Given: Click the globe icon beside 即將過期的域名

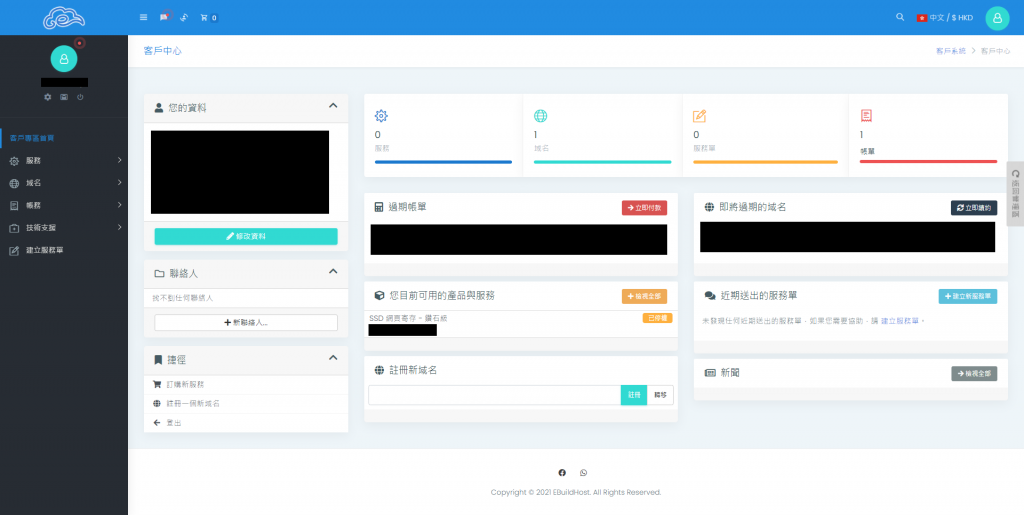Looking at the screenshot, I should [709, 207].
